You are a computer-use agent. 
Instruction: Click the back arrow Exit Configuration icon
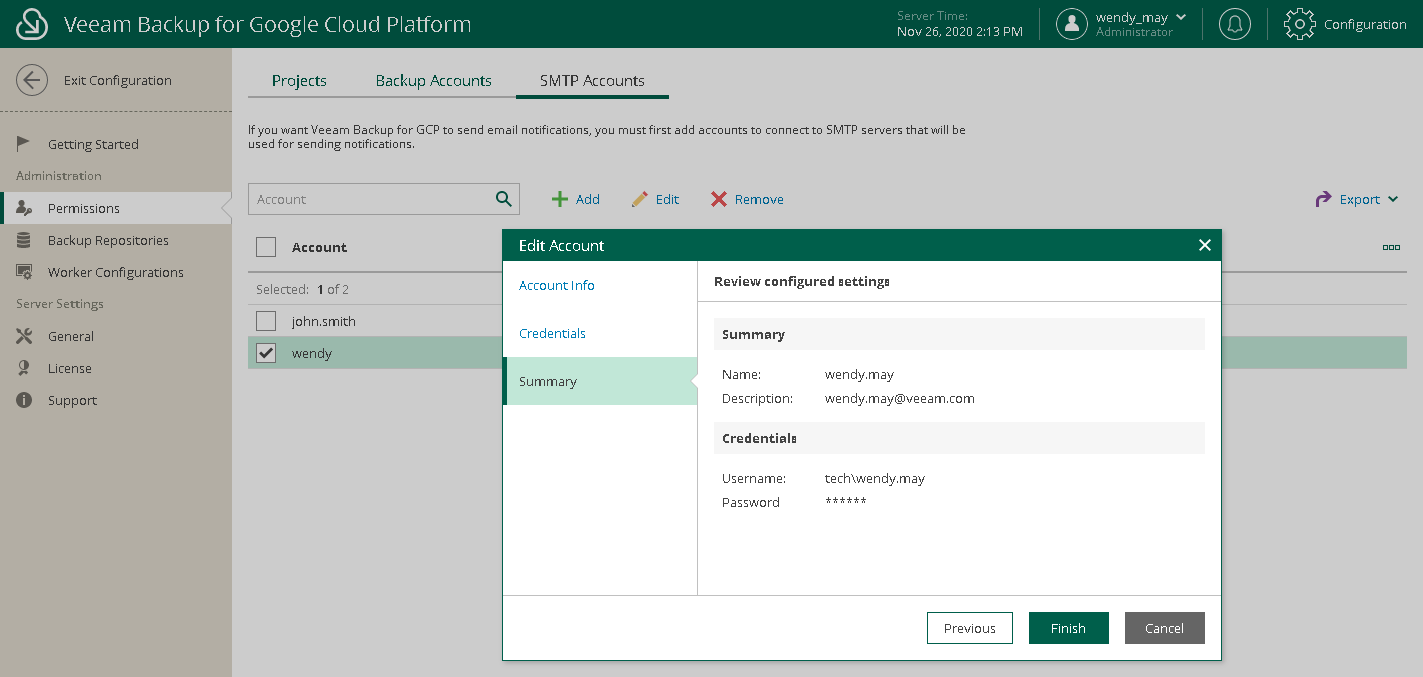pyautogui.click(x=32, y=80)
